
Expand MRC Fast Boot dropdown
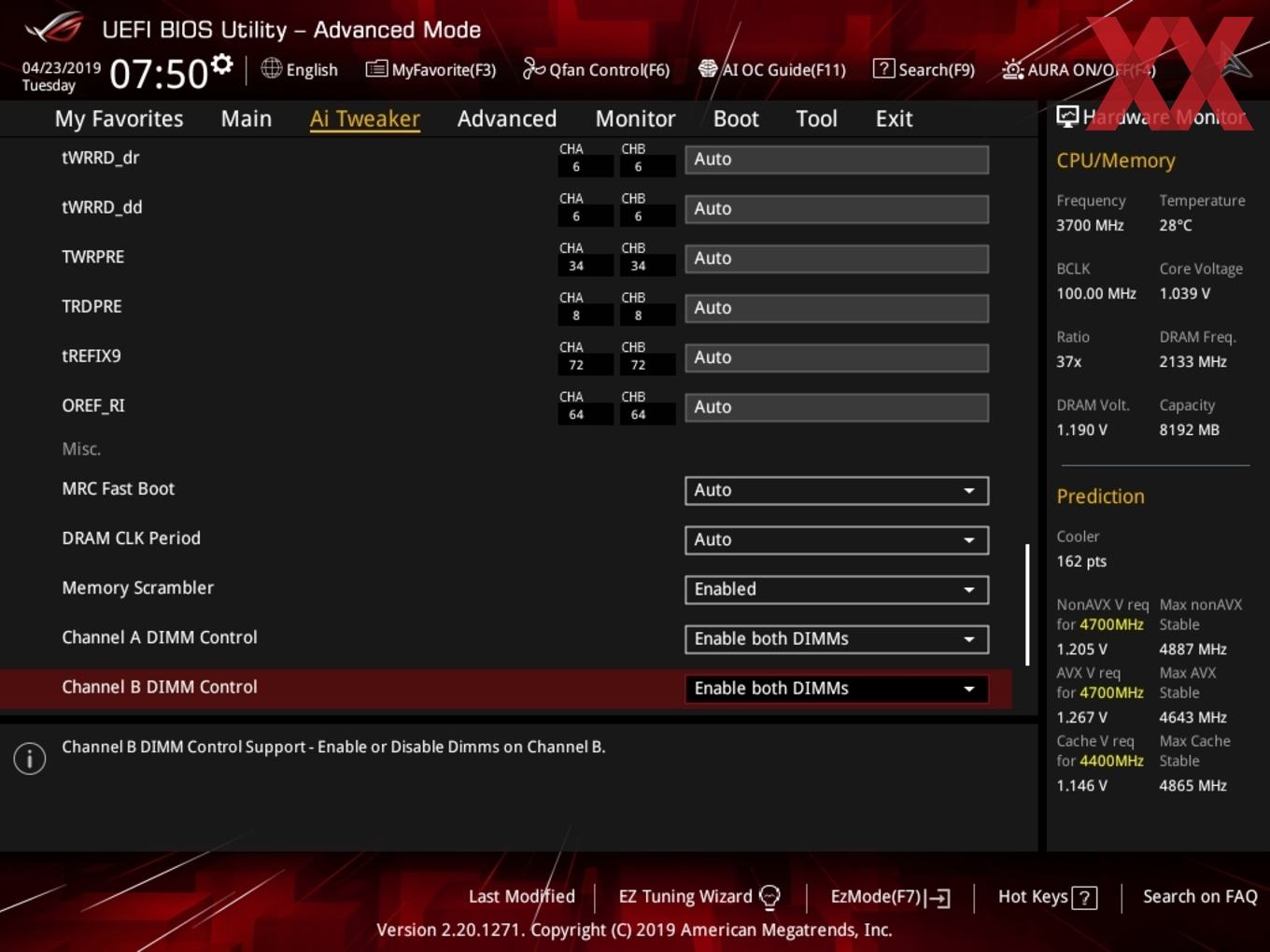click(x=837, y=490)
